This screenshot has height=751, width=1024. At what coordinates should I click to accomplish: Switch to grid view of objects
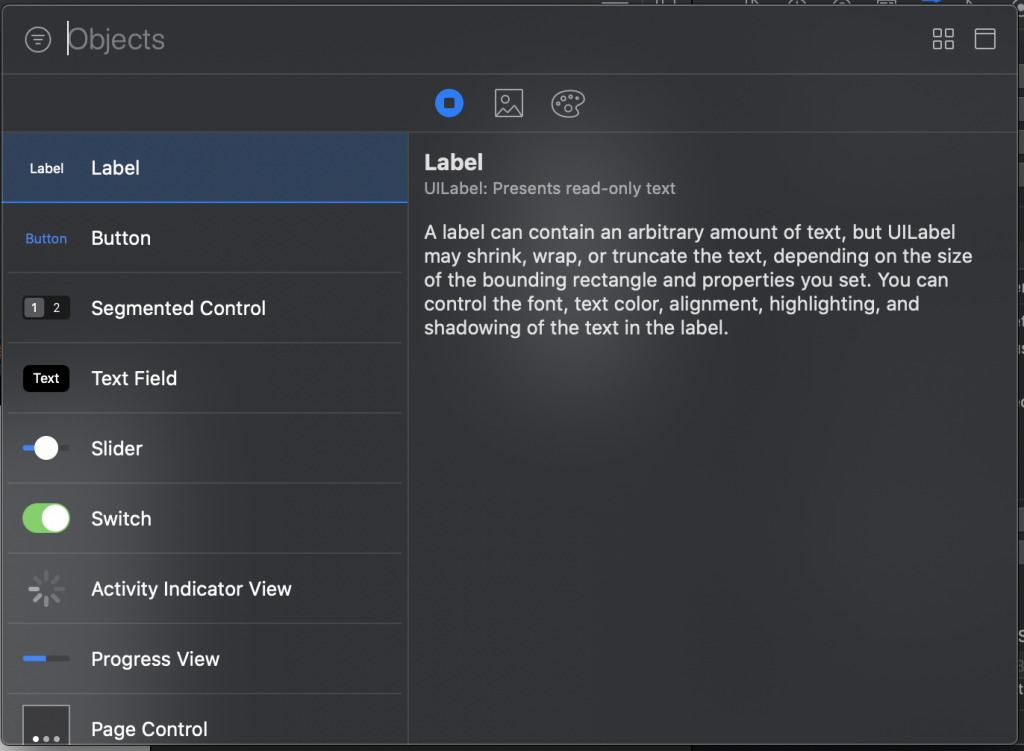click(x=943, y=39)
